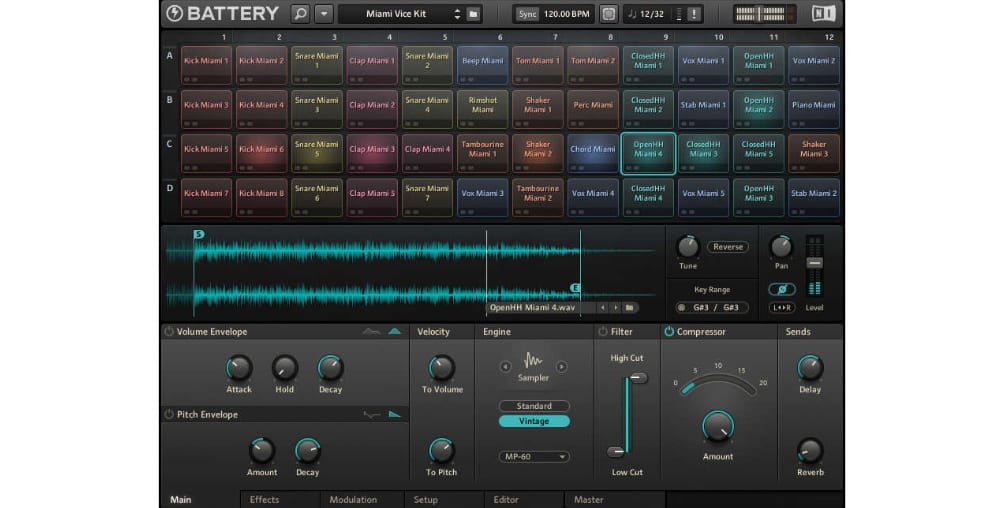The width and height of the screenshot is (1000, 508).
Task: Click the Sampler waveform engine icon
Action: (533, 361)
